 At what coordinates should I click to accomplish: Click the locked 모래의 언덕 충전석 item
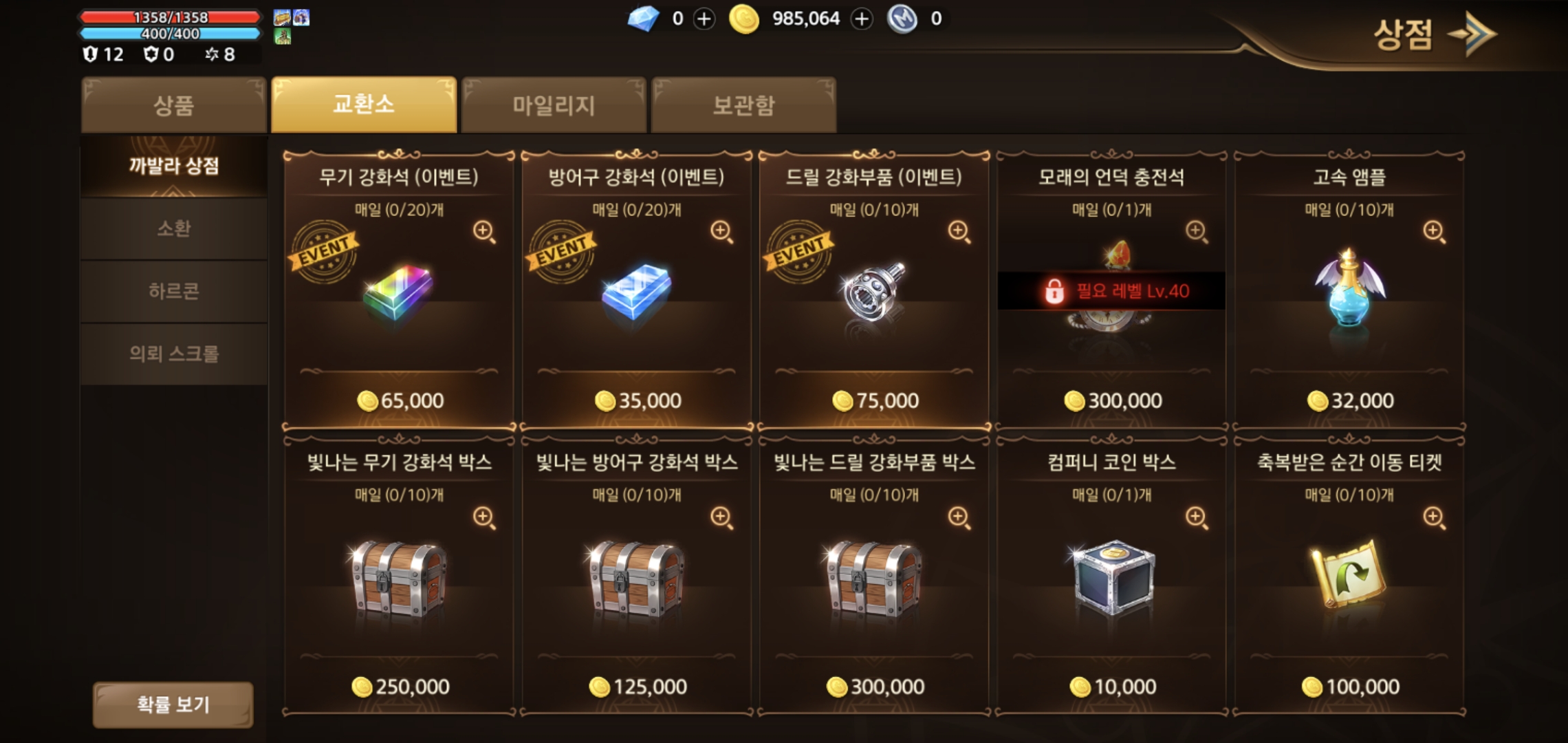[1111, 289]
